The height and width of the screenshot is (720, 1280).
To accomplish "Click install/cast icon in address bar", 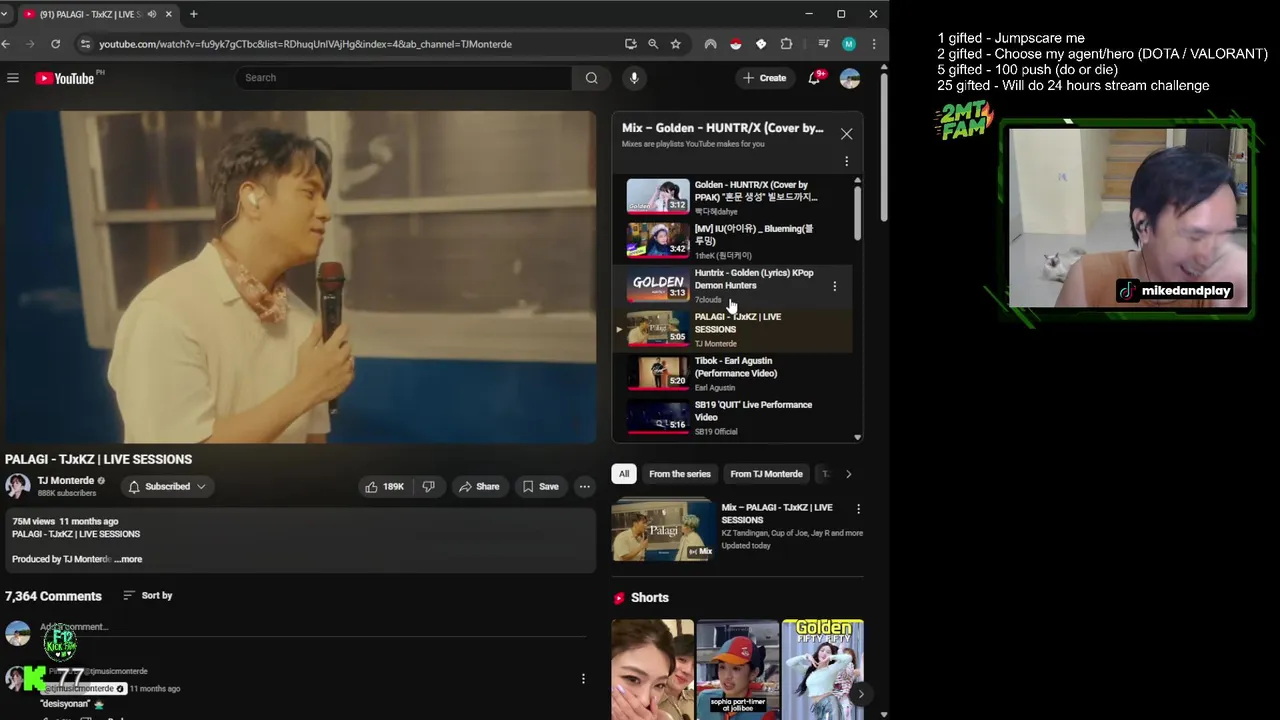I will pyautogui.click(x=630, y=44).
